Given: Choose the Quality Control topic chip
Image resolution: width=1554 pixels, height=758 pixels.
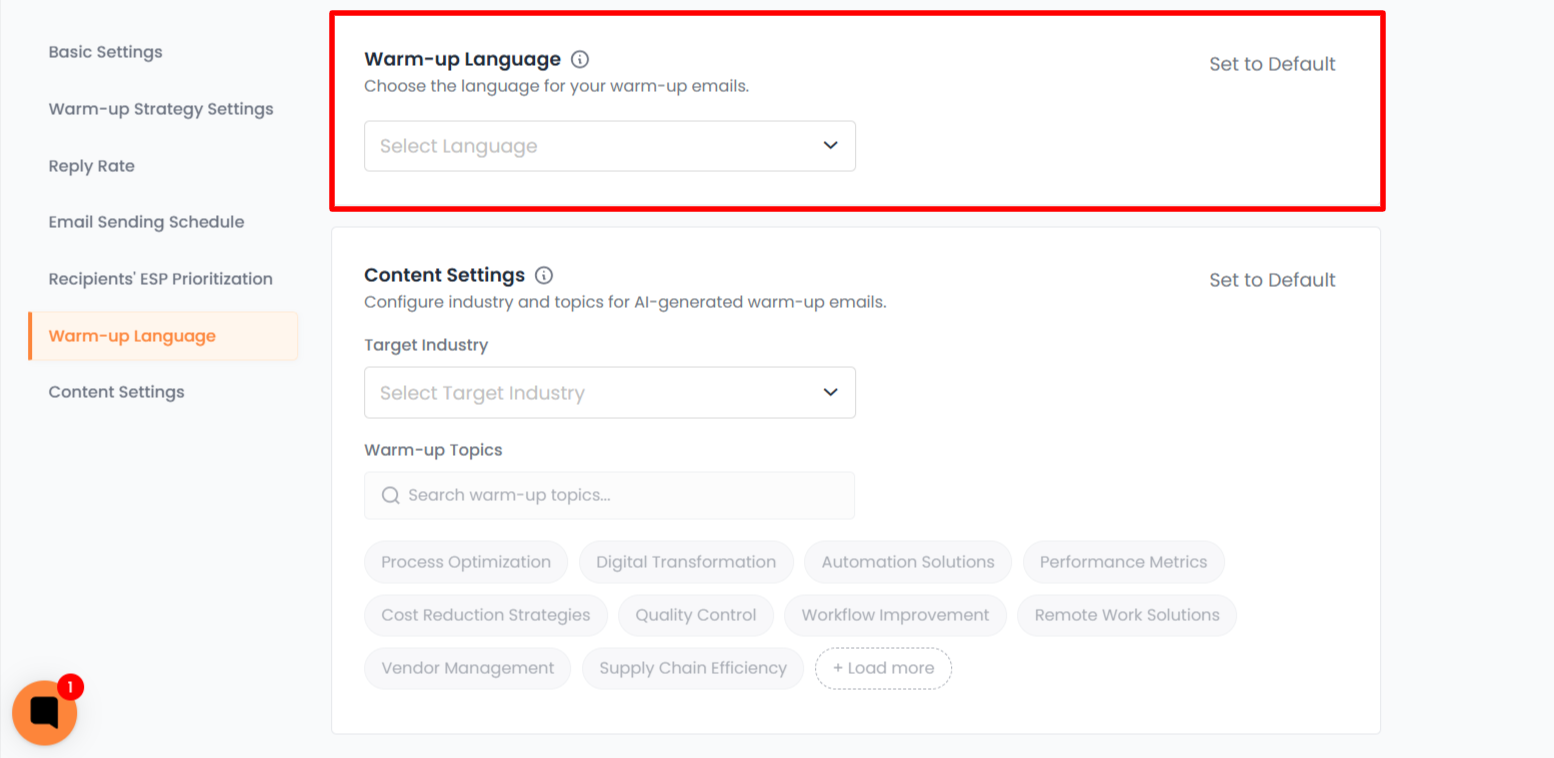Looking at the screenshot, I should pyautogui.click(x=696, y=615).
